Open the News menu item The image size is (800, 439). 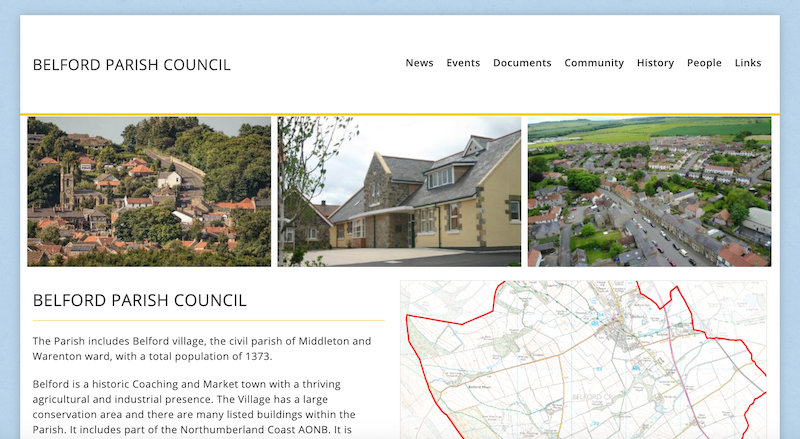pyautogui.click(x=419, y=63)
